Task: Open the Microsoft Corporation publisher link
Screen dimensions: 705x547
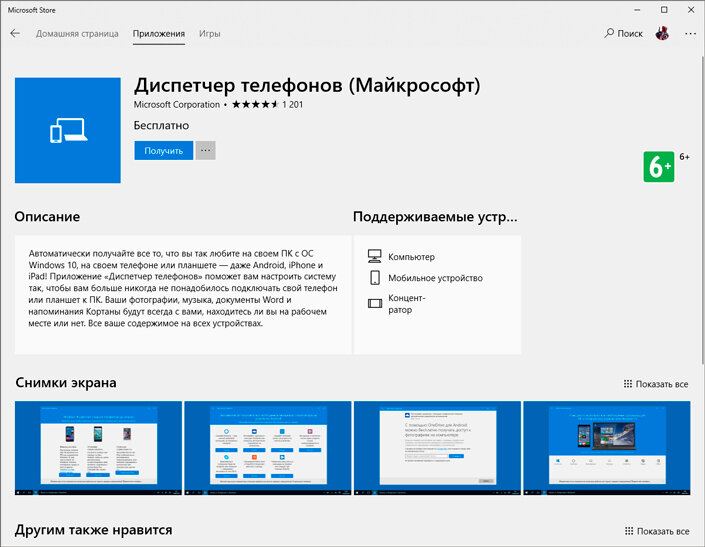Action: (177, 105)
